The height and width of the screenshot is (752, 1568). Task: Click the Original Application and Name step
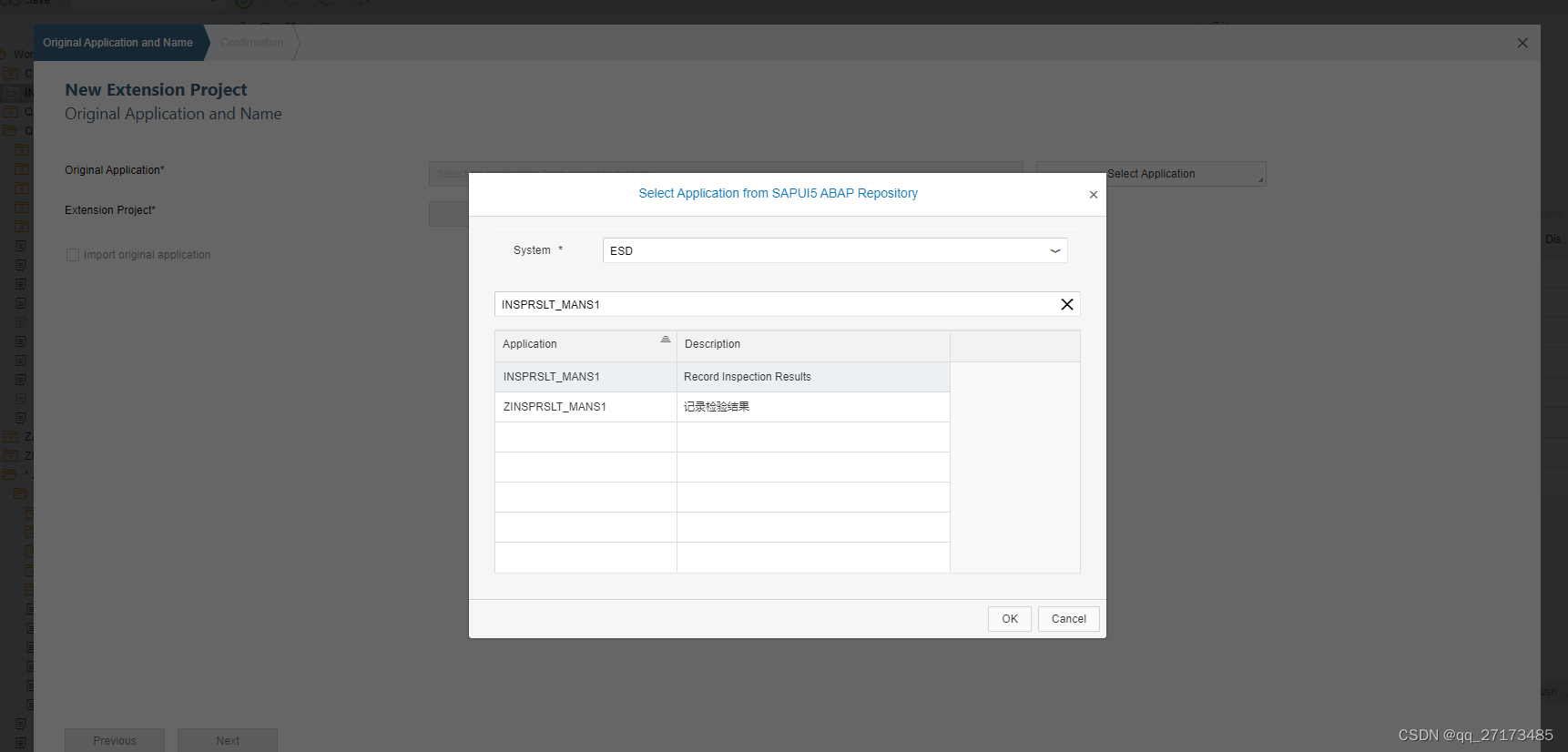[118, 43]
